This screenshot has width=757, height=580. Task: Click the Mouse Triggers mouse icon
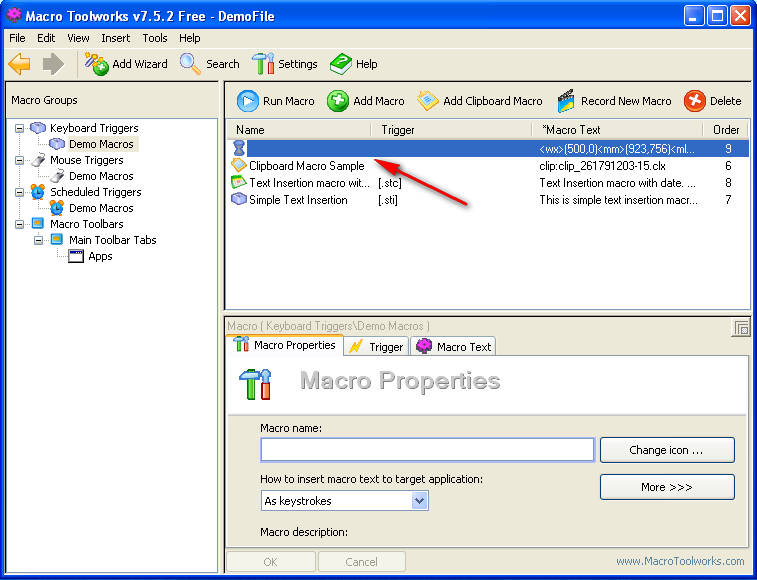tap(38, 160)
